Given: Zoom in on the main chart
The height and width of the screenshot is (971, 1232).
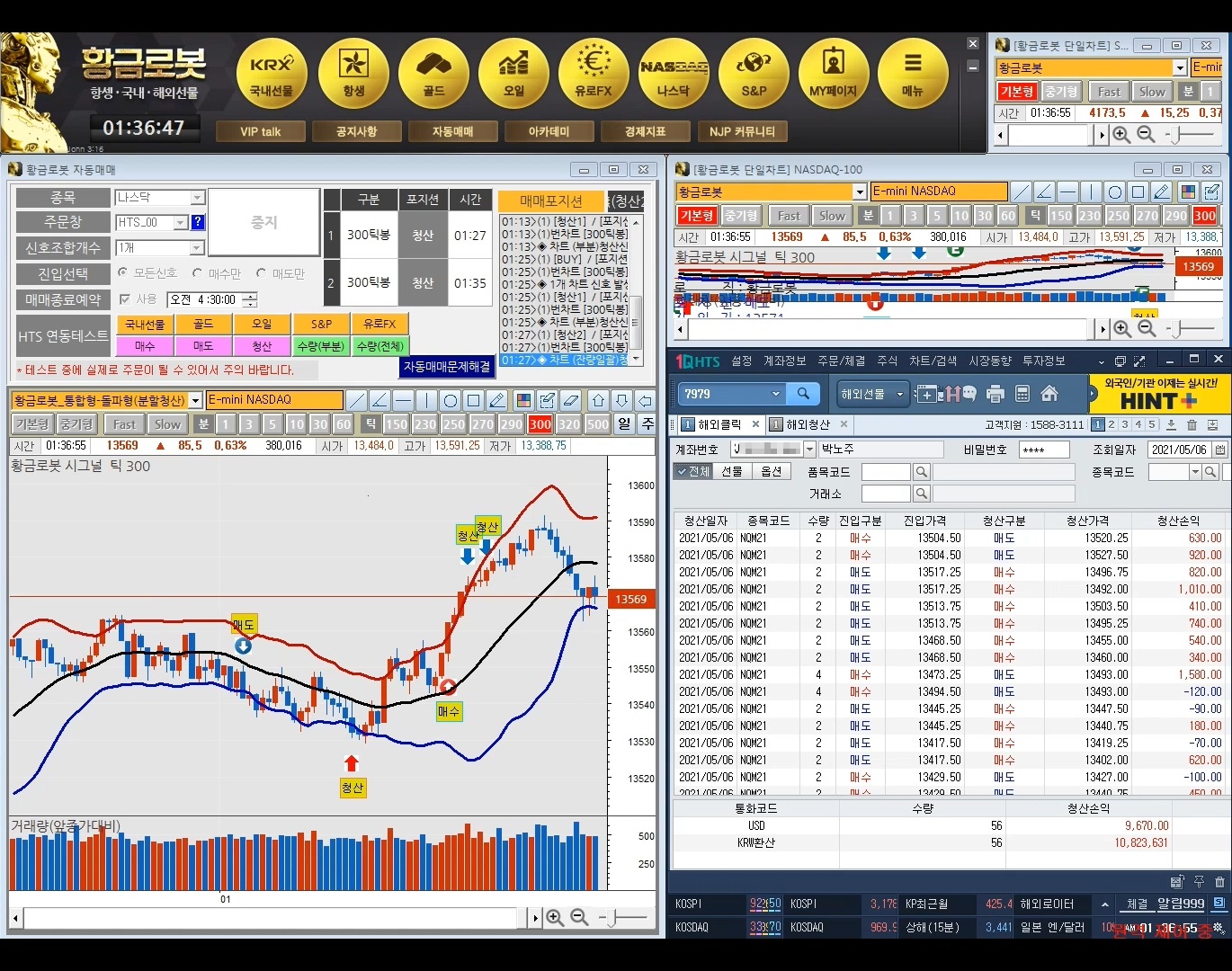Looking at the screenshot, I should pos(555,918).
